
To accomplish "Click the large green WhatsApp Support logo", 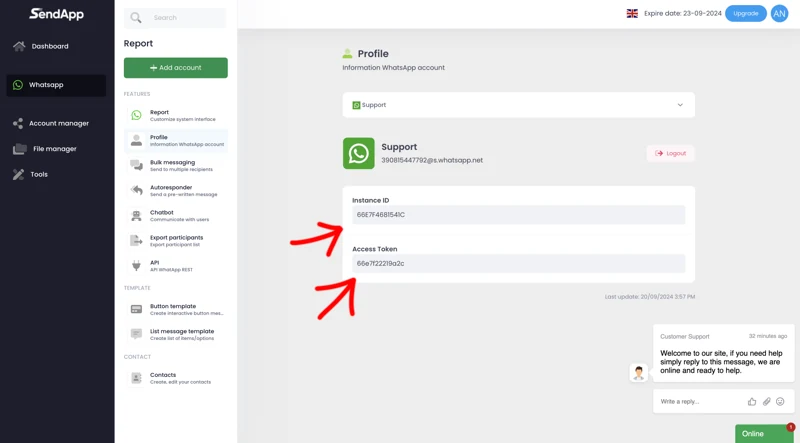I will point(358,153).
